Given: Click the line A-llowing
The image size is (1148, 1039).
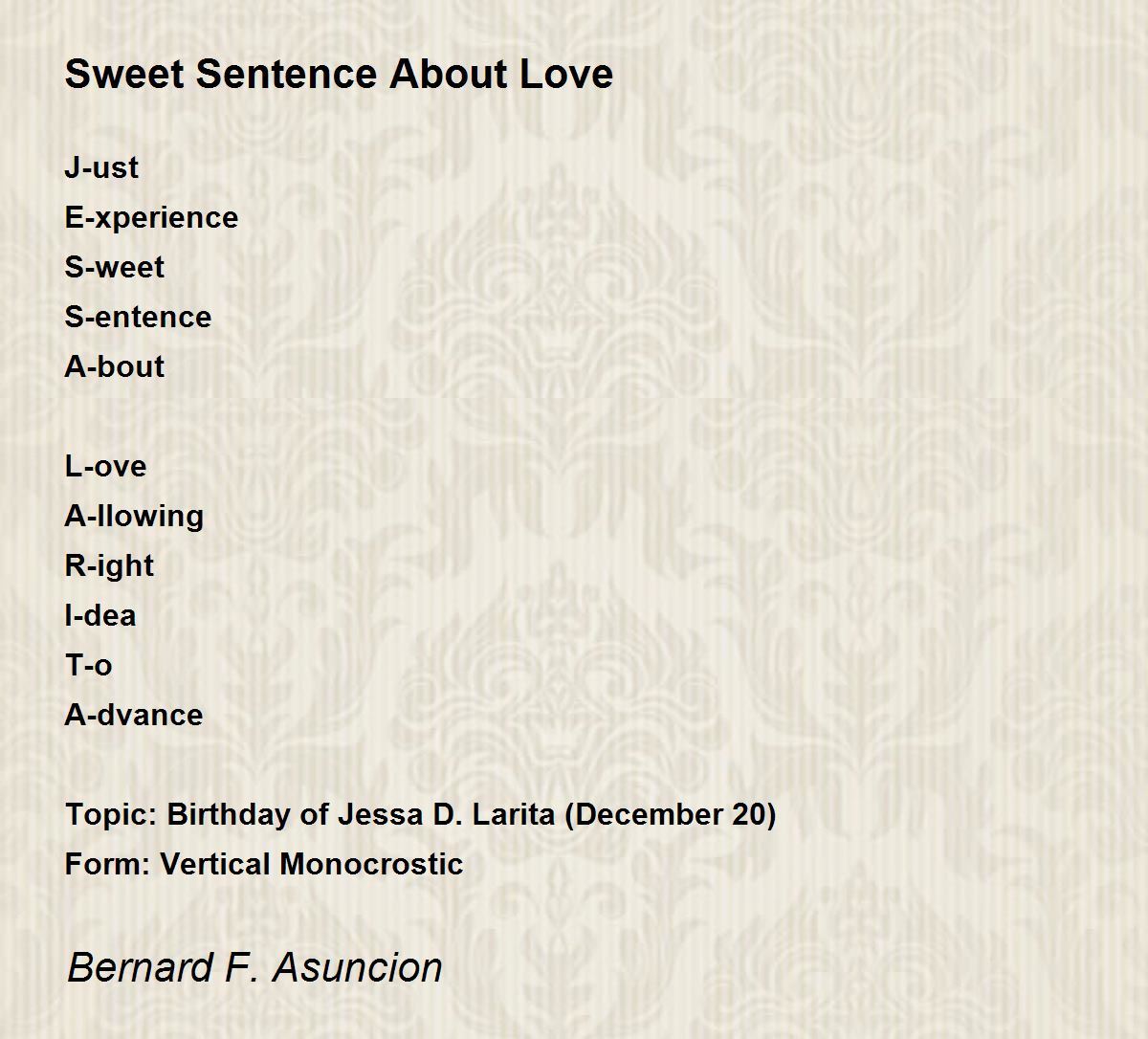Looking at the screenshot, I should coord(134,516).
